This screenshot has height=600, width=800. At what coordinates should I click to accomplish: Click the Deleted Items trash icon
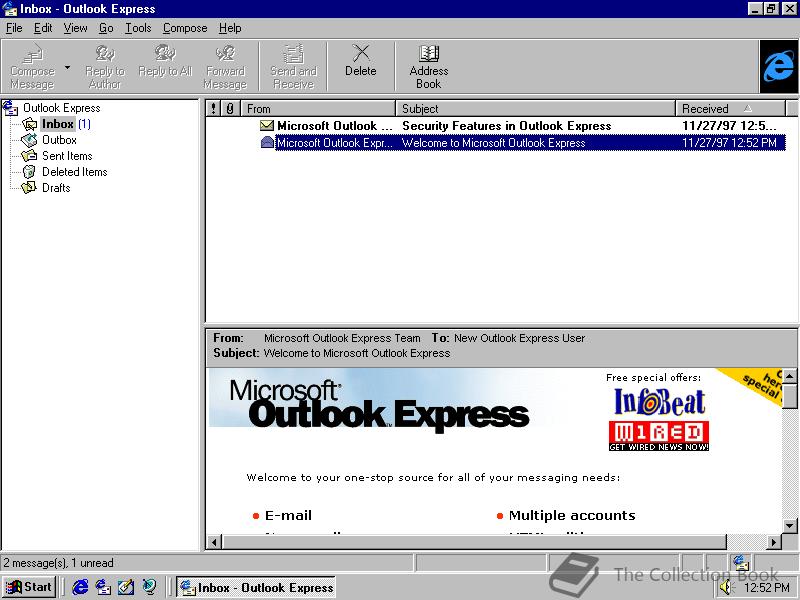[29, 171]
